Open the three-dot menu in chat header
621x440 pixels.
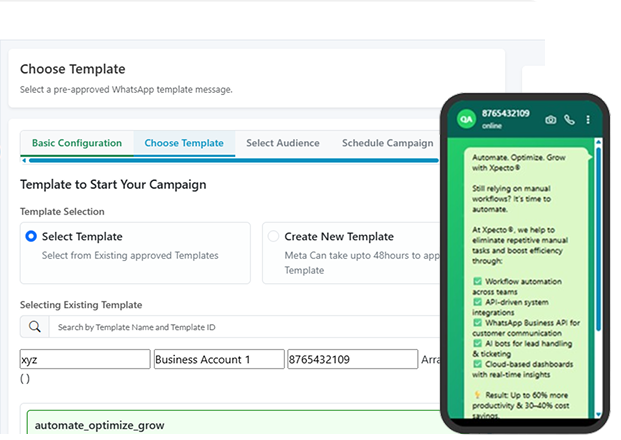[588, 120]
